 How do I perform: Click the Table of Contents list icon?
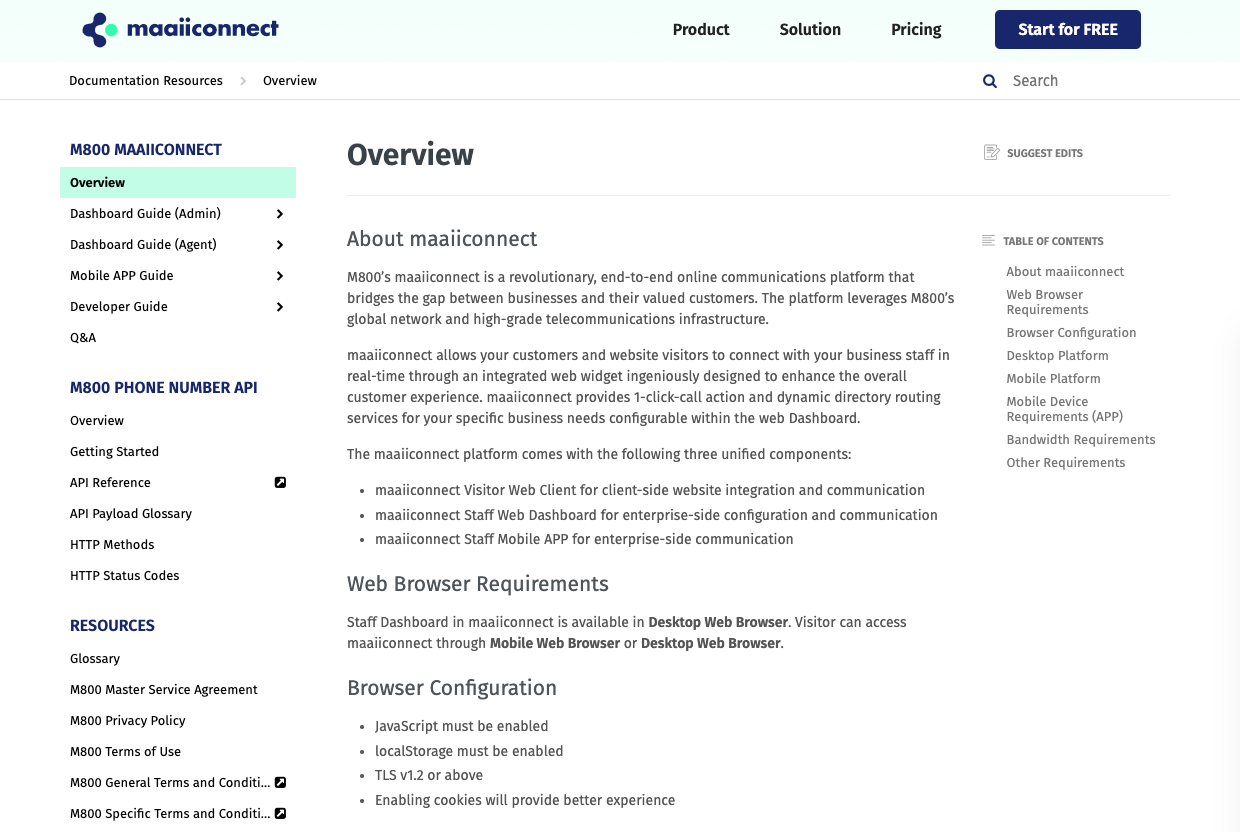click(x=988, y=241)
